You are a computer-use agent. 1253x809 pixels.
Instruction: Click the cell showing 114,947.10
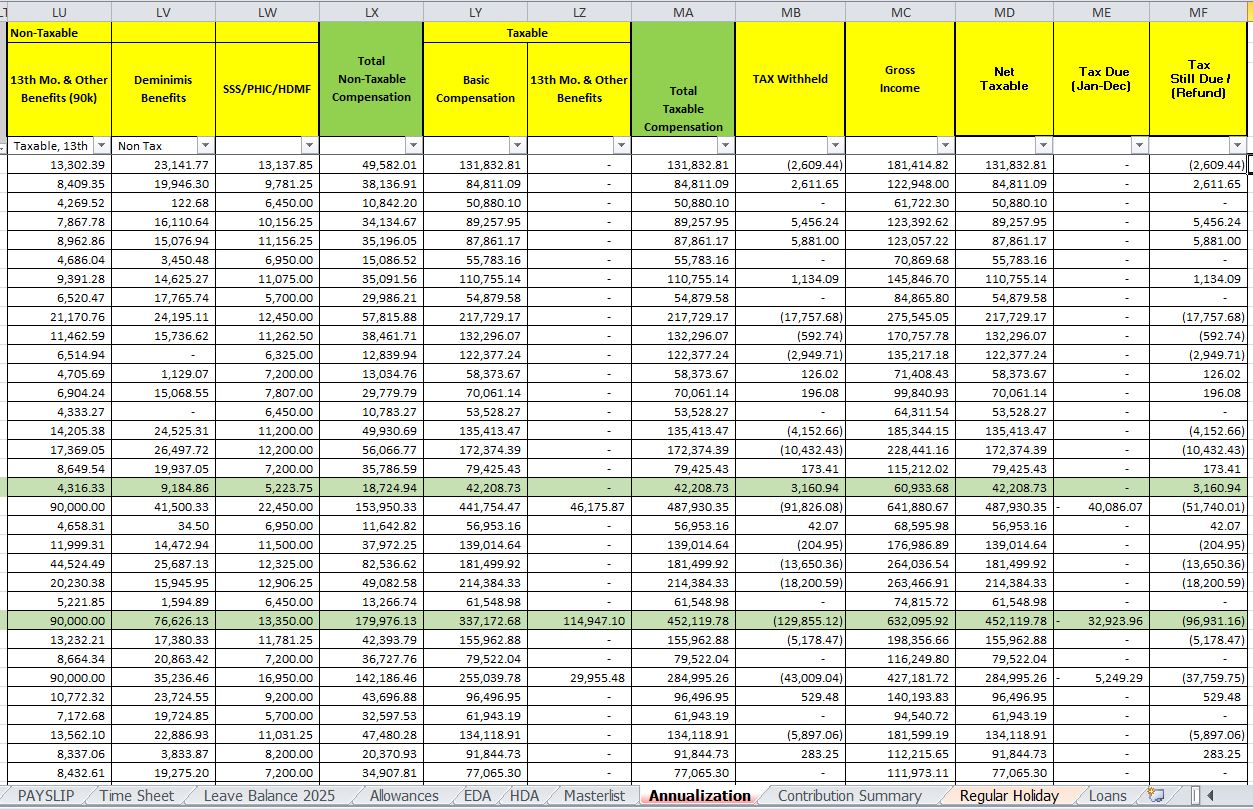[579, 620]
